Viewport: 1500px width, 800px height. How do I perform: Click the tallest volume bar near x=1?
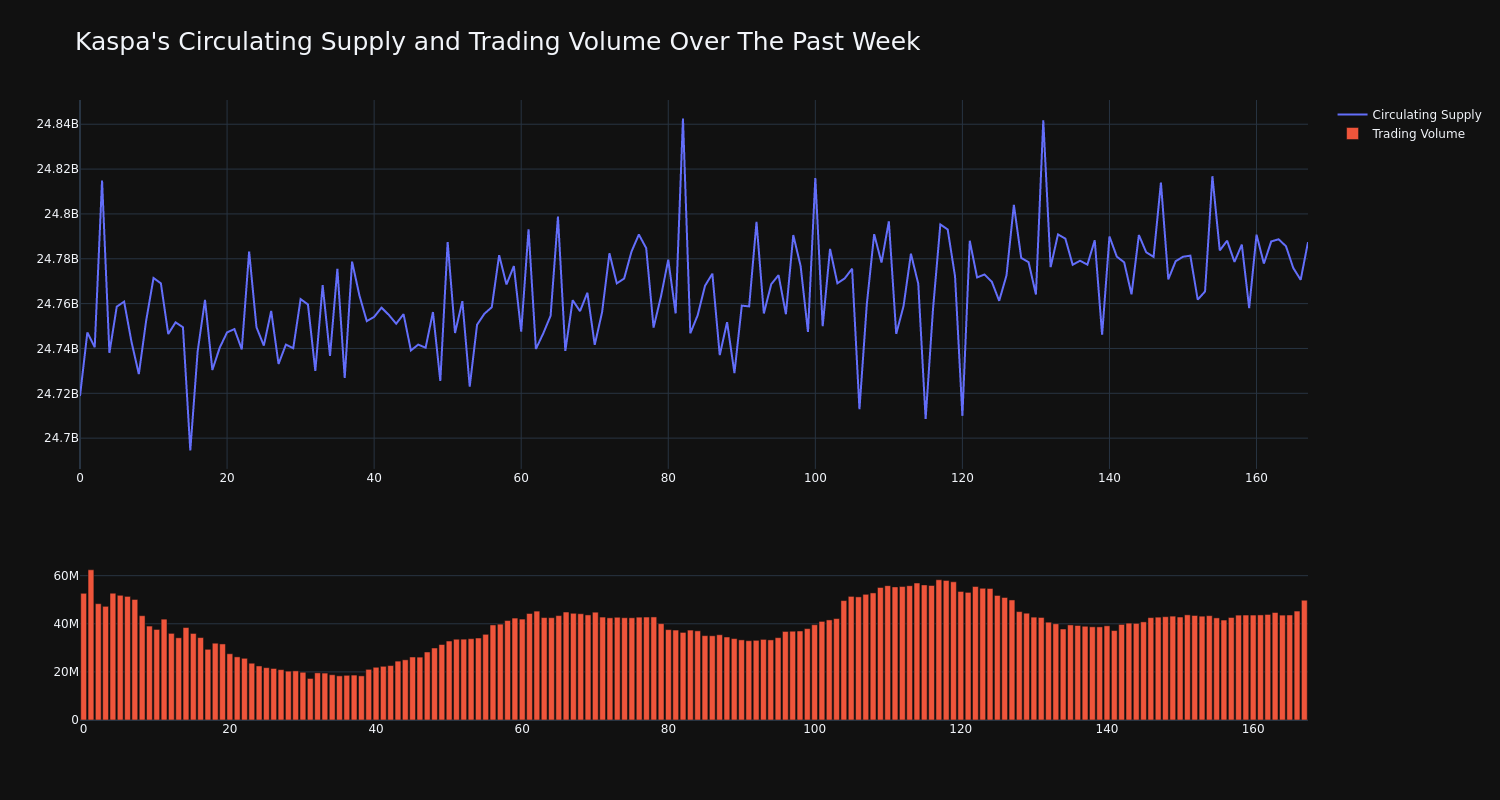91,645
